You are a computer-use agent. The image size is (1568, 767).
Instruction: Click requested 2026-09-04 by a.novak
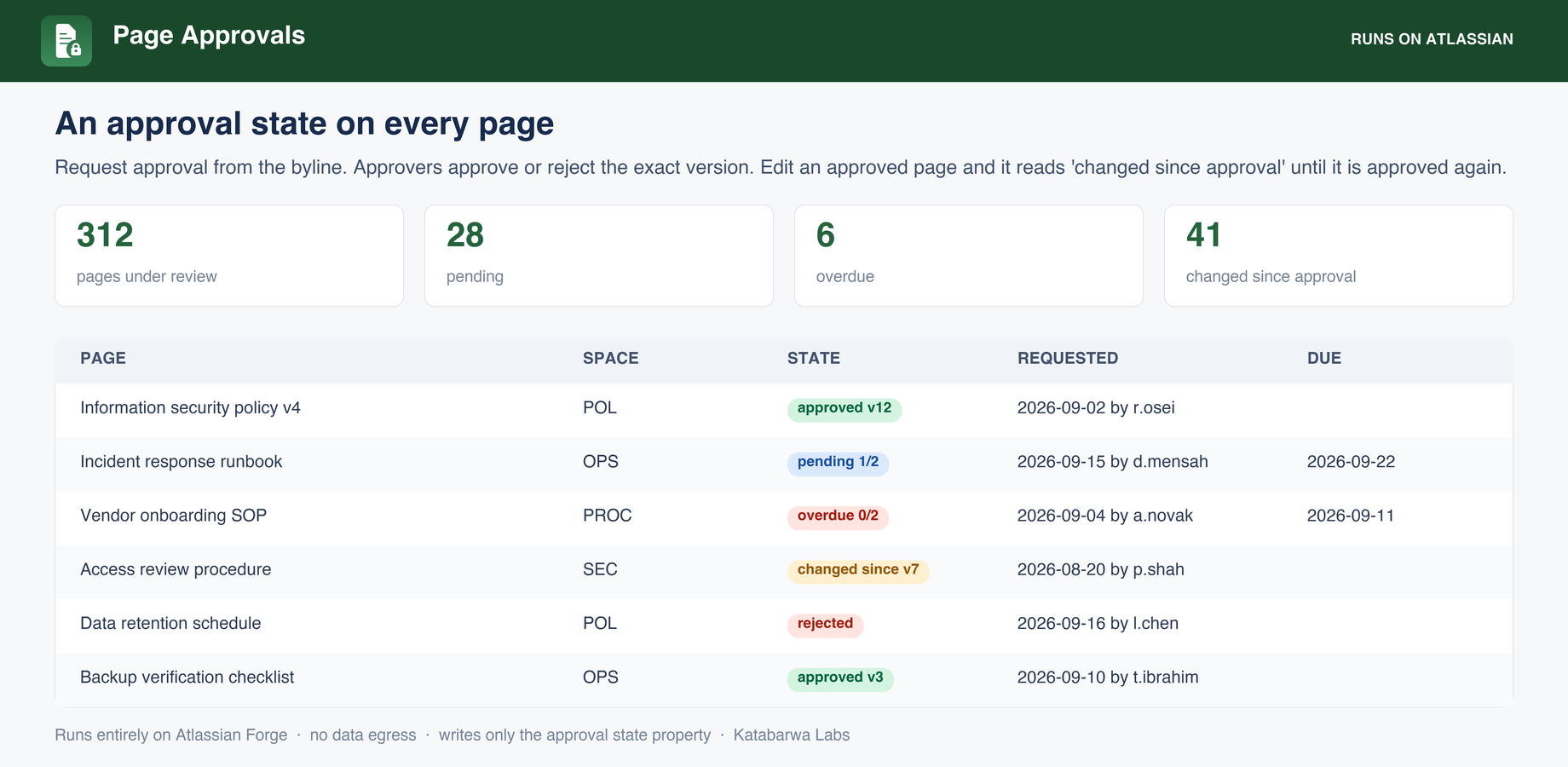click(1105, 516)
